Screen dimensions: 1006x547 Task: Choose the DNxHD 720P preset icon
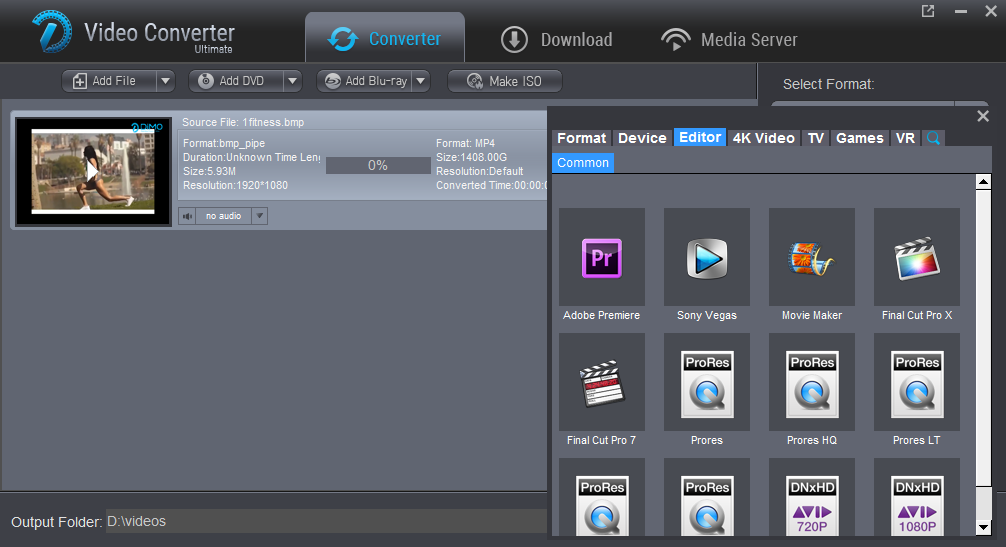point(812,497)
